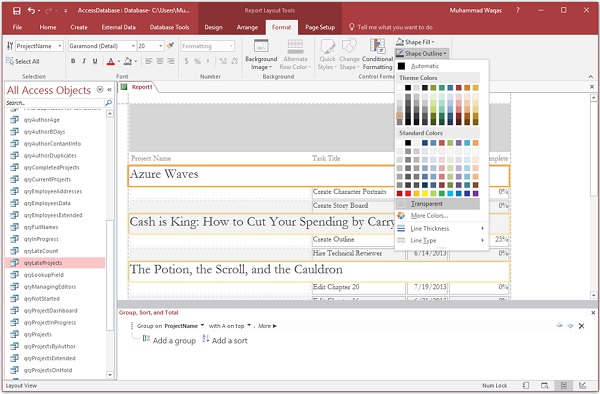
Task: Click the search magnifier in the navigation pane
Action: 109,103
